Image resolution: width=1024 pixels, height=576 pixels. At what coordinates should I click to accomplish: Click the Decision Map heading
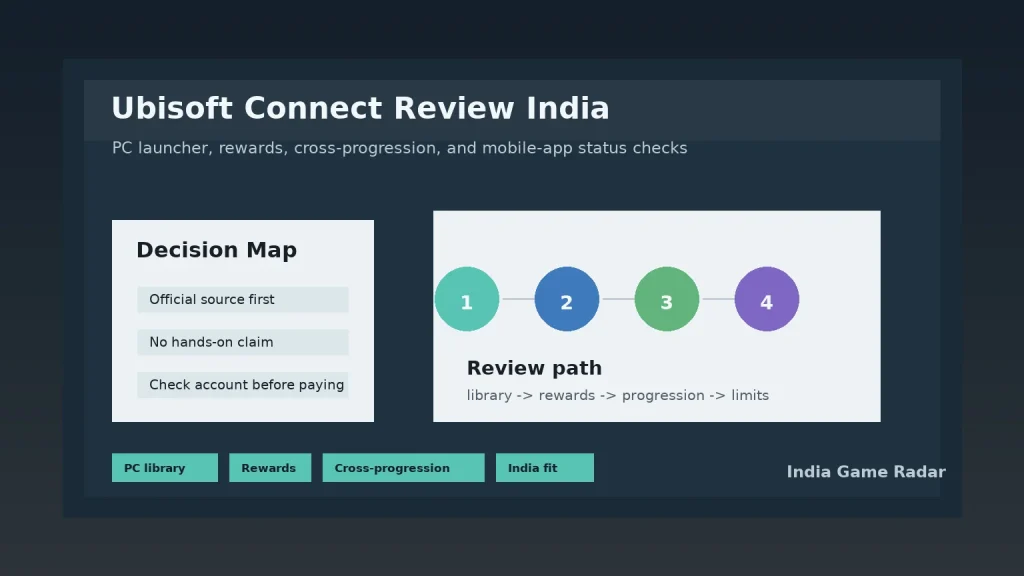point(216,250)
